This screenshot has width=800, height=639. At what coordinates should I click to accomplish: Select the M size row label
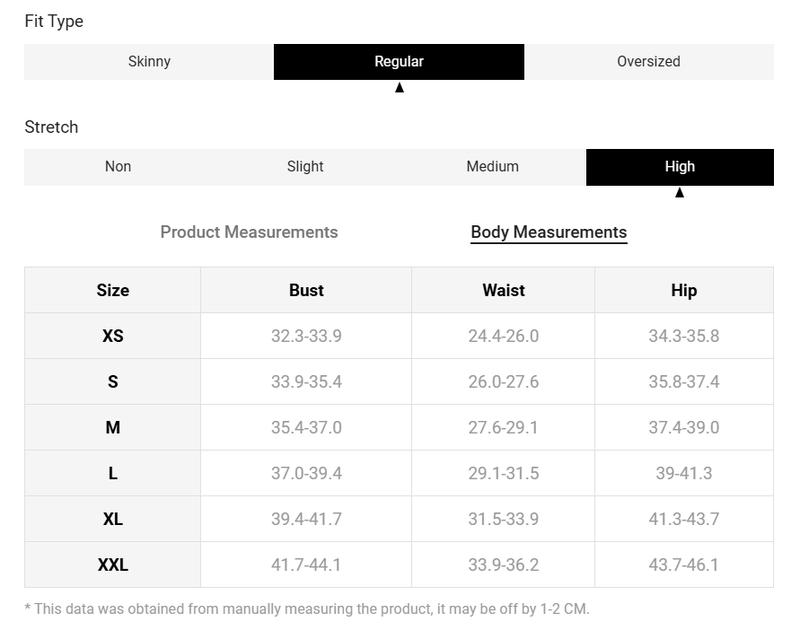[113, 427]
